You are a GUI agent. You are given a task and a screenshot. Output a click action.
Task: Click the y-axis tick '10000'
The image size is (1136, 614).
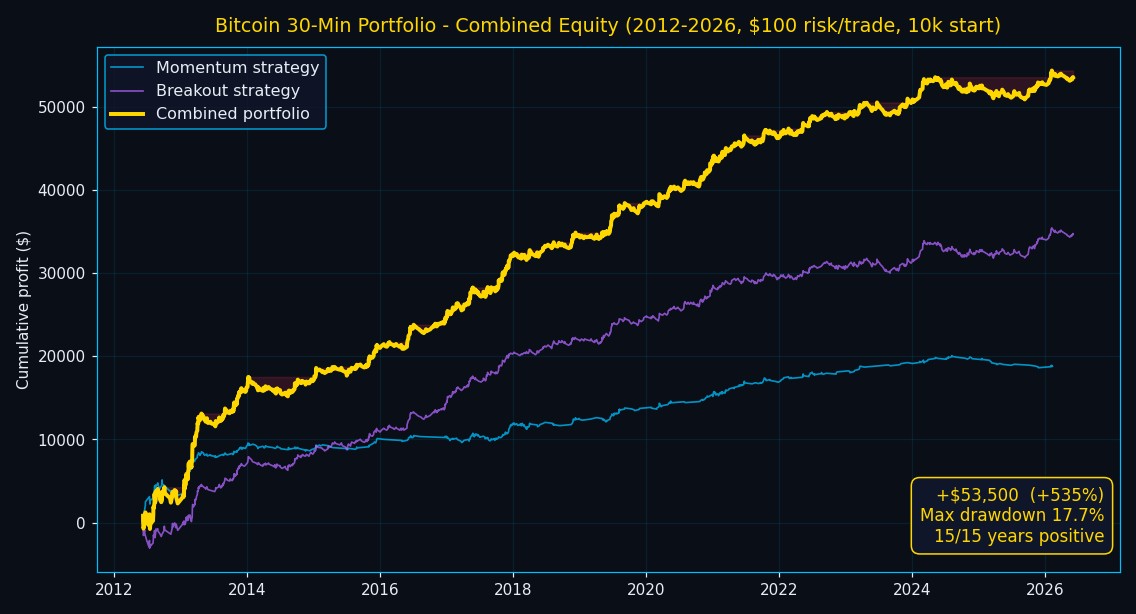click(61, 440)
